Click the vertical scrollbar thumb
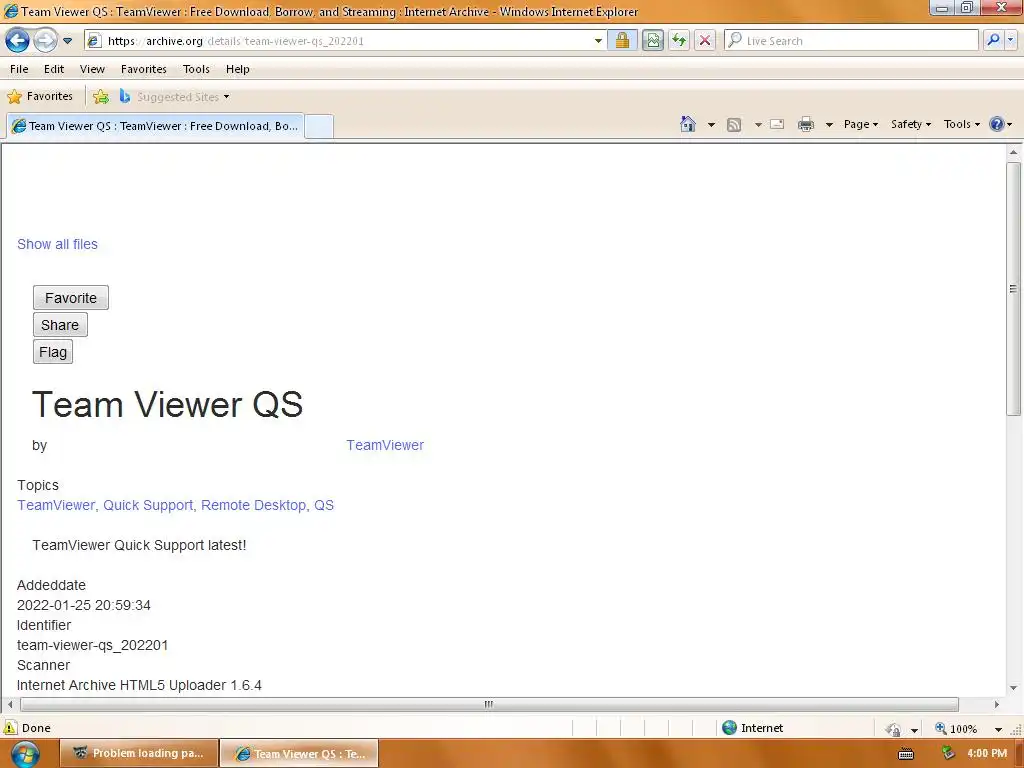This screenshot has width=1024, height=768. click(x=1014, y=288)
